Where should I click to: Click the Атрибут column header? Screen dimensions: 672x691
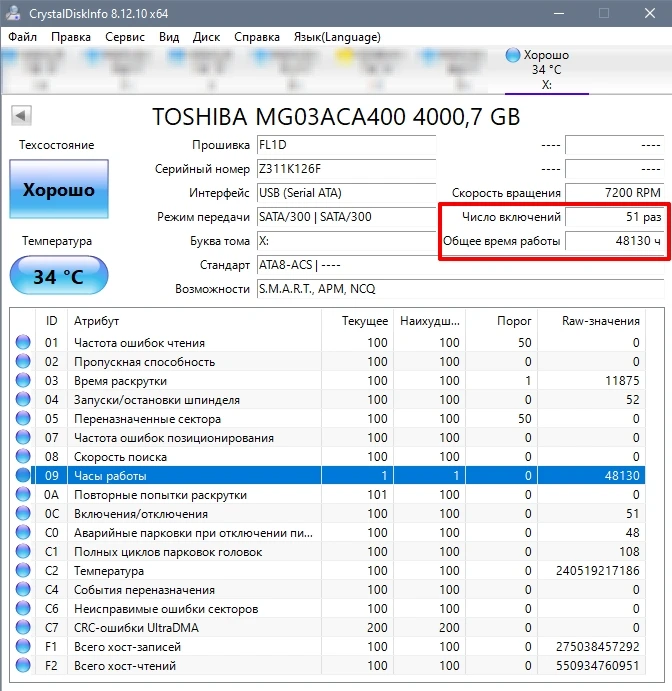pyautogui.click(x=194, y=321)
